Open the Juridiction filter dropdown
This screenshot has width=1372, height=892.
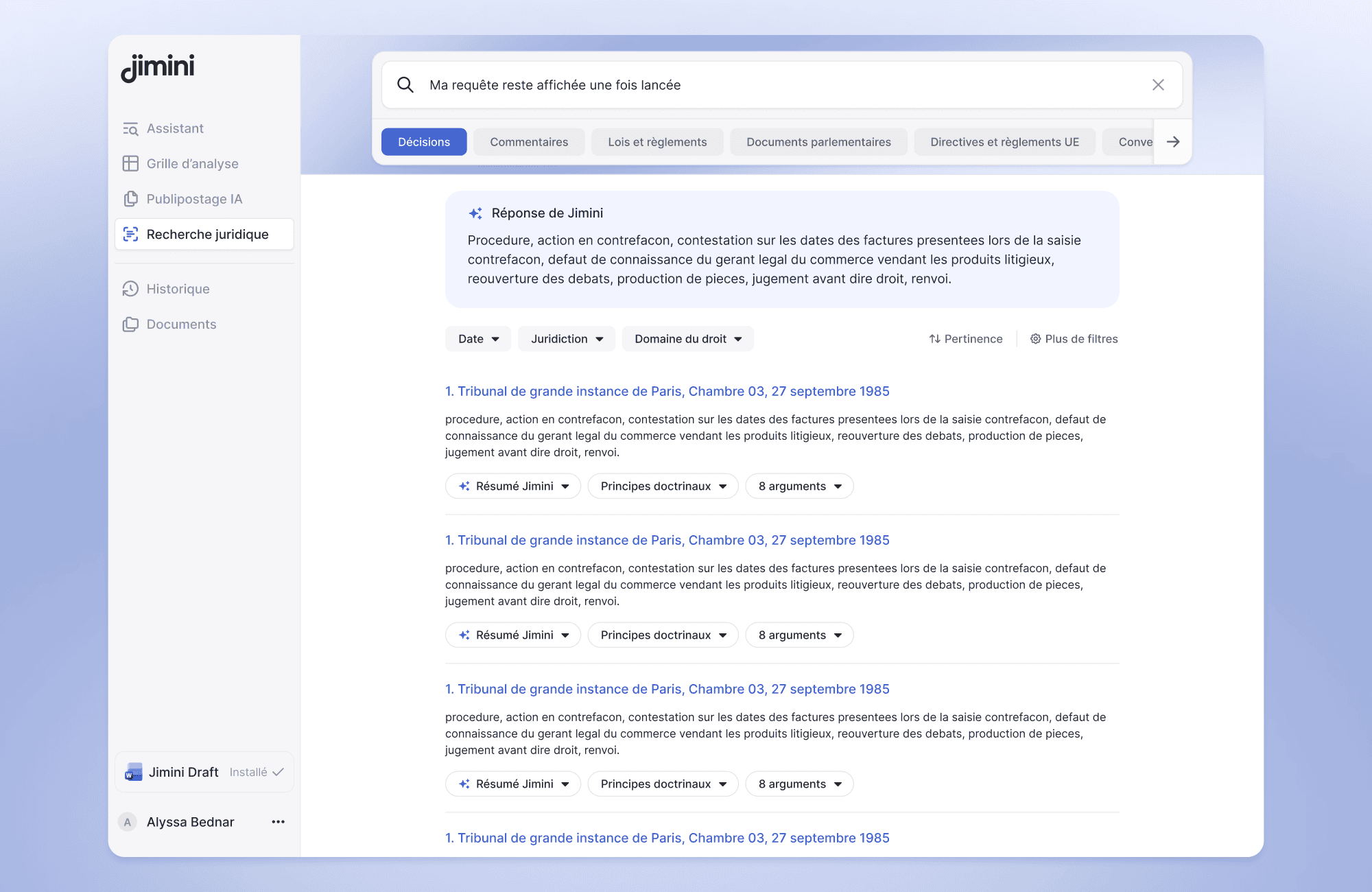567,339
